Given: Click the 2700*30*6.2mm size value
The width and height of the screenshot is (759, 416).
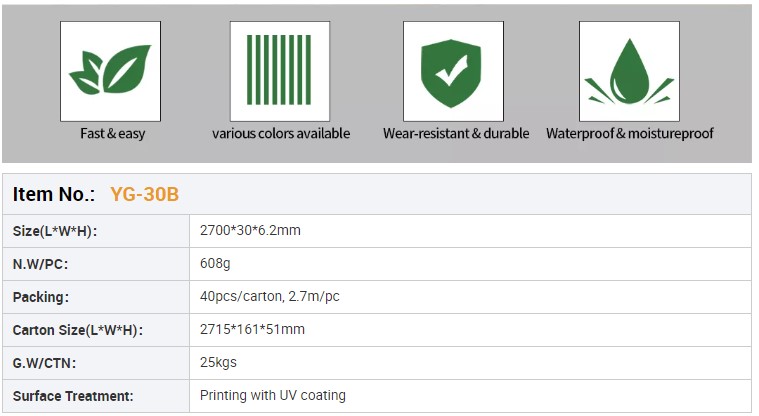Looking at the screenshot, I should (x=250, y=231).
